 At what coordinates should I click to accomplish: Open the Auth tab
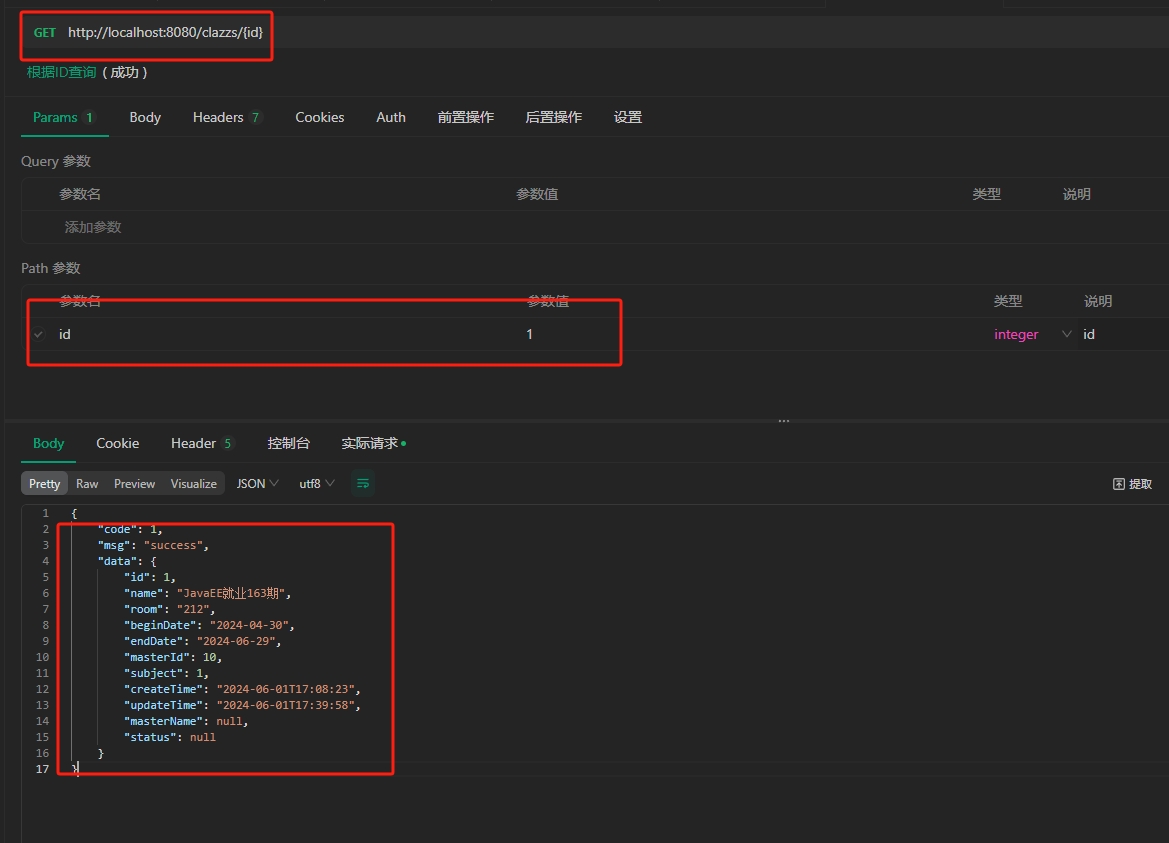(x=390, y=117)
